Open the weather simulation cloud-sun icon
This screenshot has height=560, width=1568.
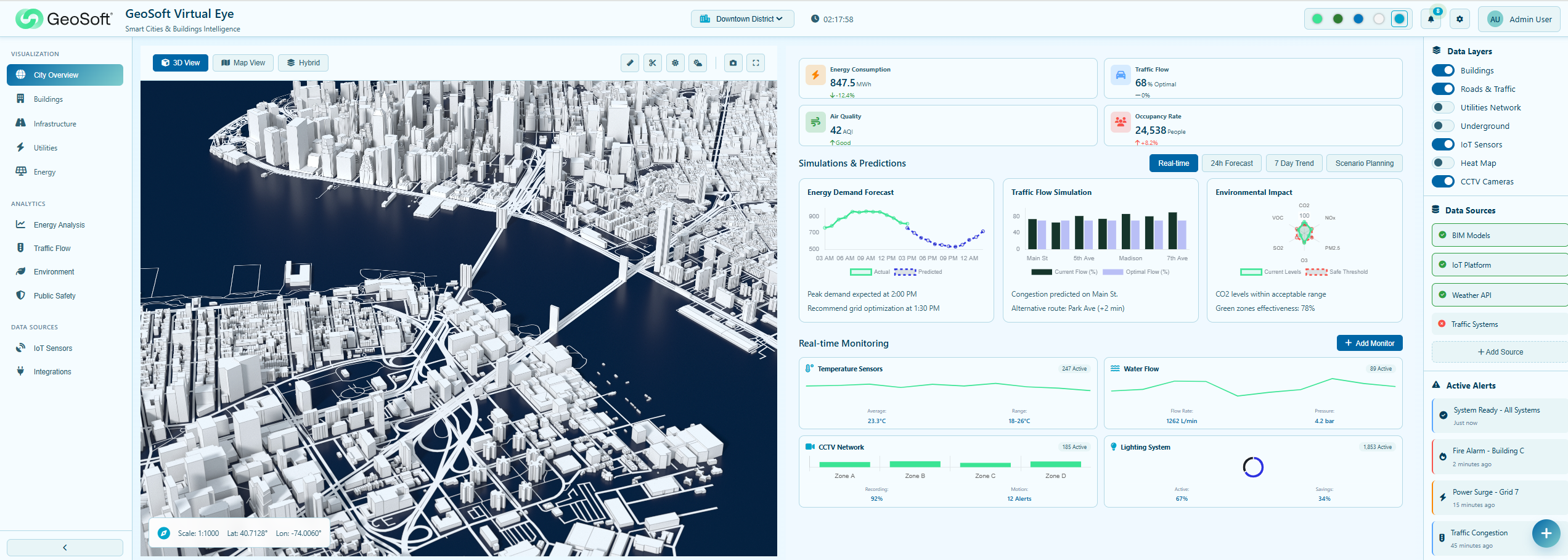point(698,63)
